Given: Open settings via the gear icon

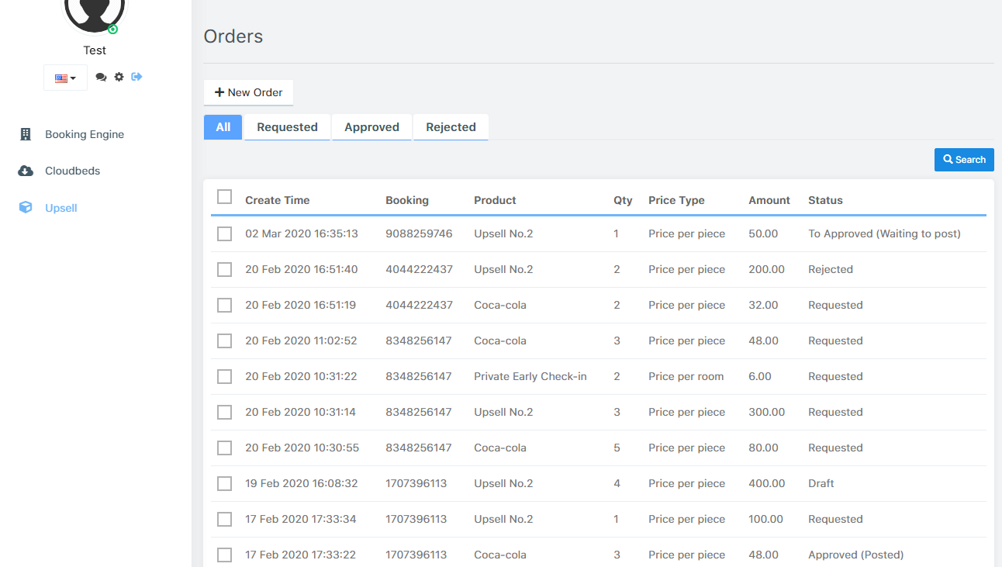Looking at the screenshot, I should tap(119, 77).
